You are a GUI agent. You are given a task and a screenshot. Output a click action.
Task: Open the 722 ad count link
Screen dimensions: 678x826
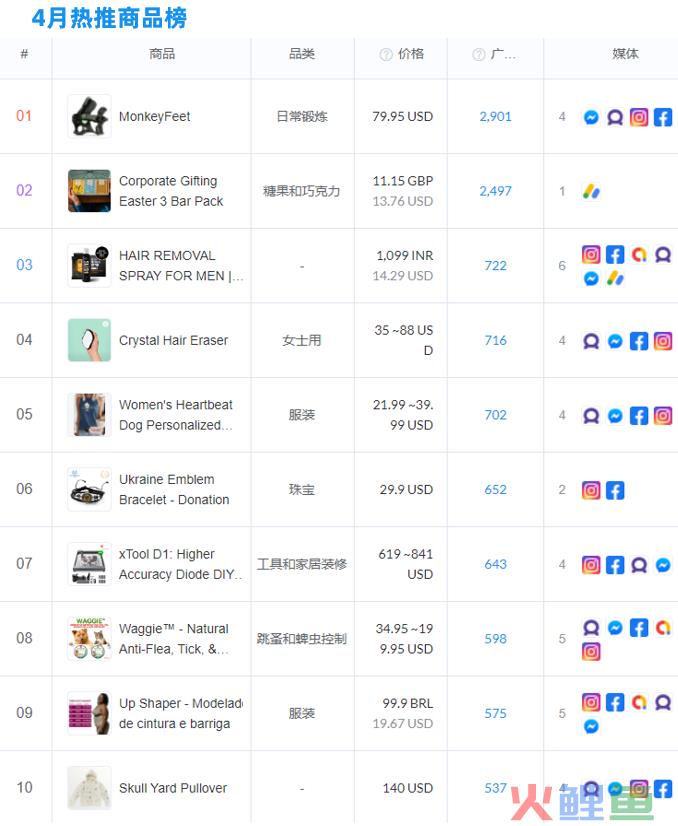(495, 266)
